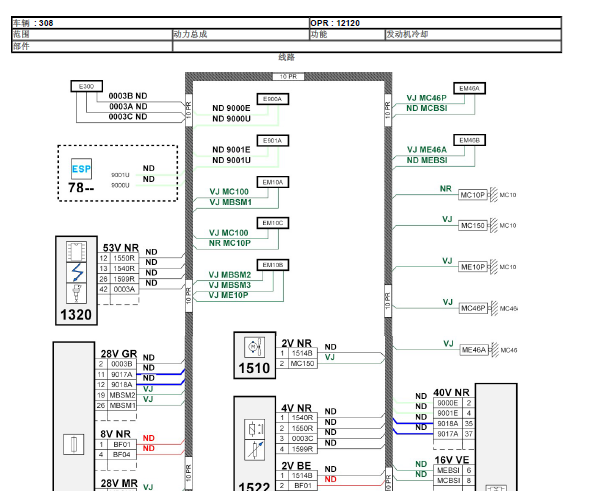
Task: Select the MC150 cell in 2V NR connector
Action: pyautogui.click(x=303, y=363)
